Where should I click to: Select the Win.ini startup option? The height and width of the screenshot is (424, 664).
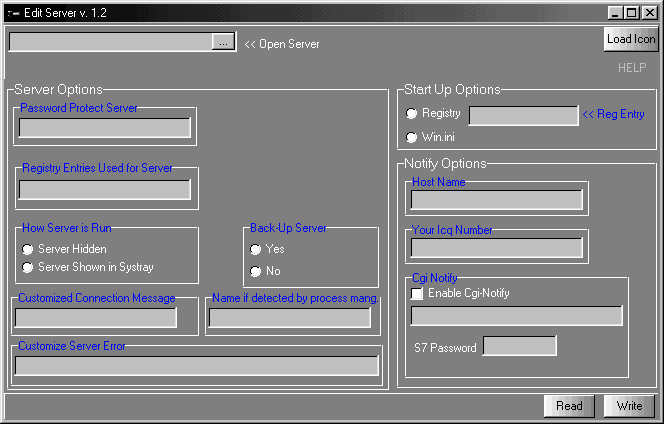coord(412,137)
